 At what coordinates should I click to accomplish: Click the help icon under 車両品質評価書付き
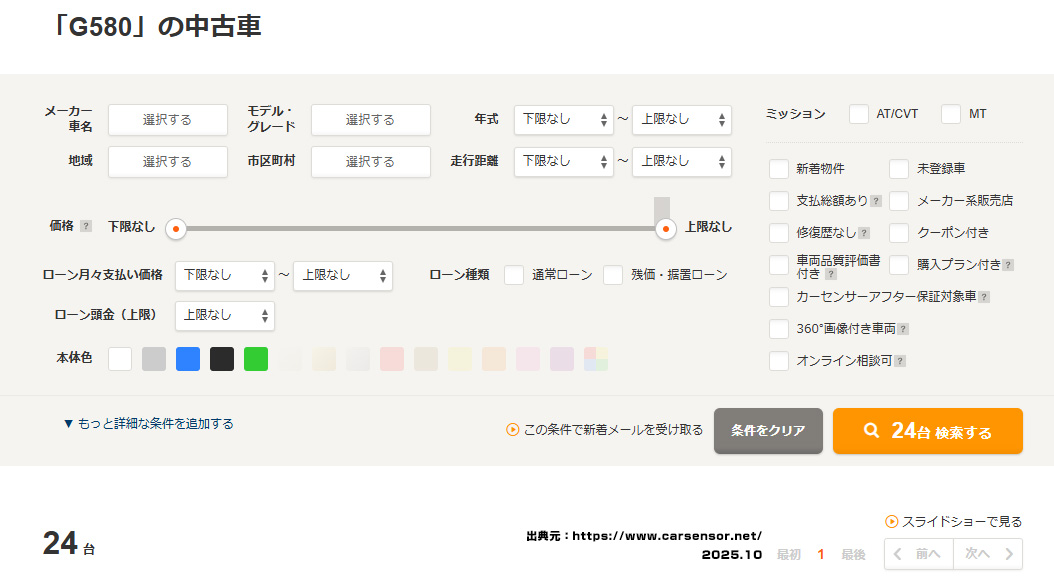[830, 273]
